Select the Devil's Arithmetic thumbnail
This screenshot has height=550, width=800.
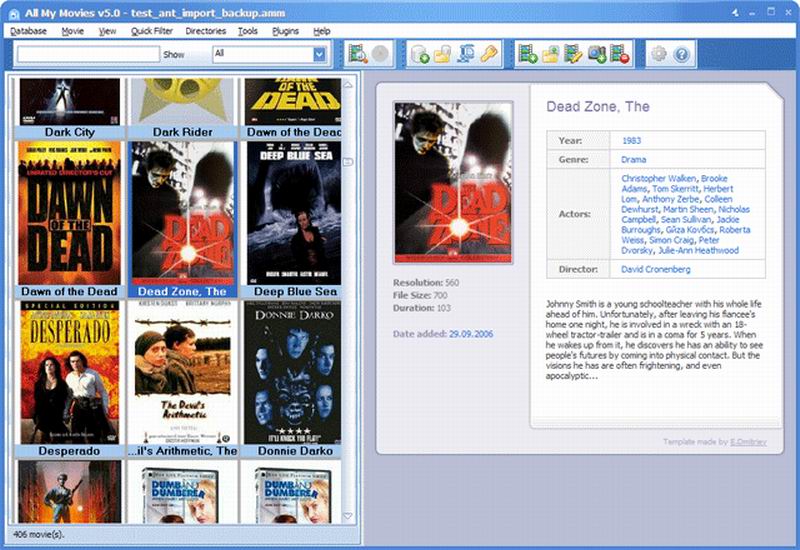coord(182,379)
